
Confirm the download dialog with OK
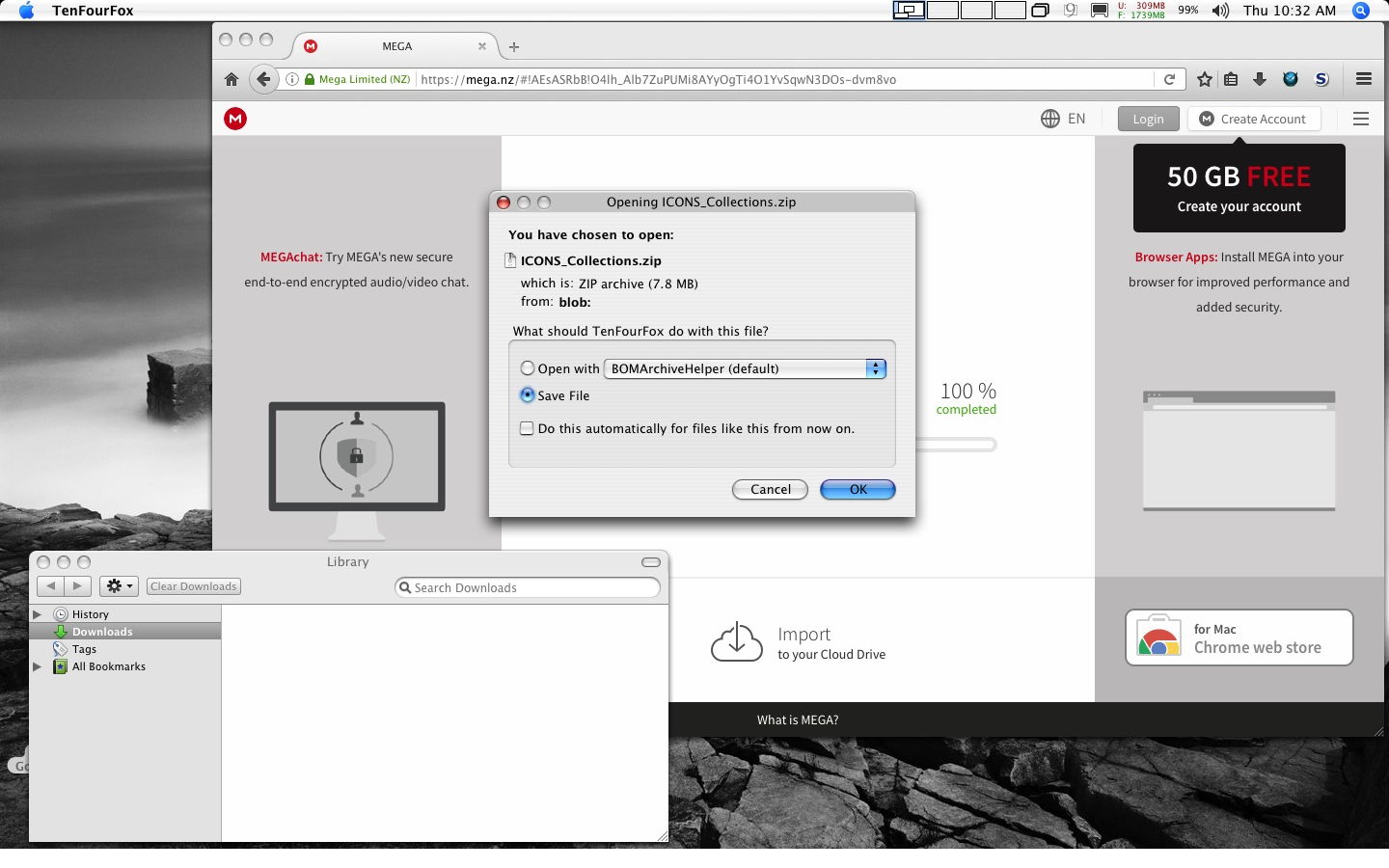pyautogui.click(x=858, y=489)
